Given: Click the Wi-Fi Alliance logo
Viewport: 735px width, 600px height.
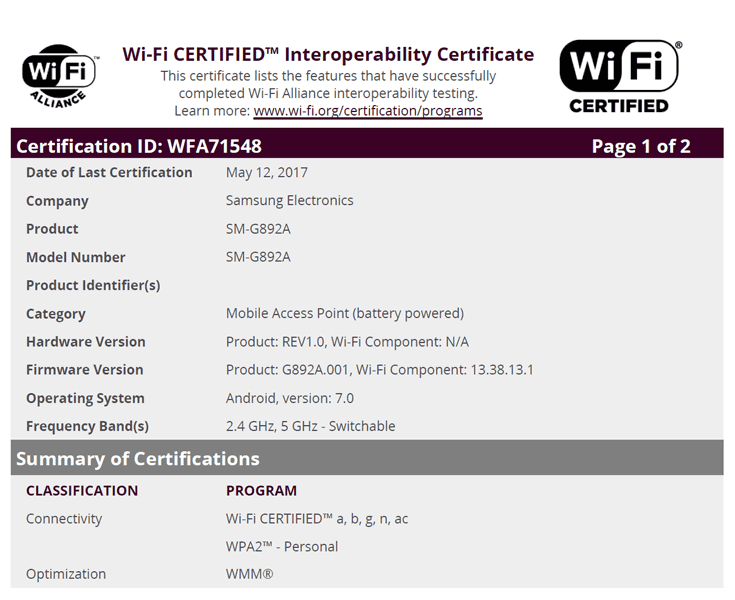Looking at the screenshot, I should point(60,76).
